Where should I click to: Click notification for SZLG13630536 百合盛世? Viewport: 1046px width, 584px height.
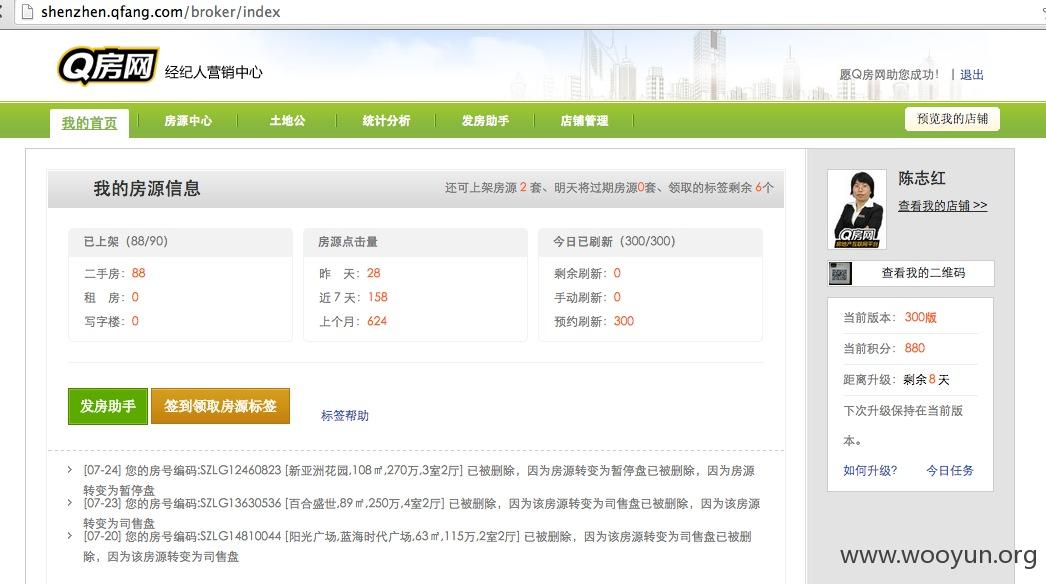pyautogui.click(x=422, y=513)
